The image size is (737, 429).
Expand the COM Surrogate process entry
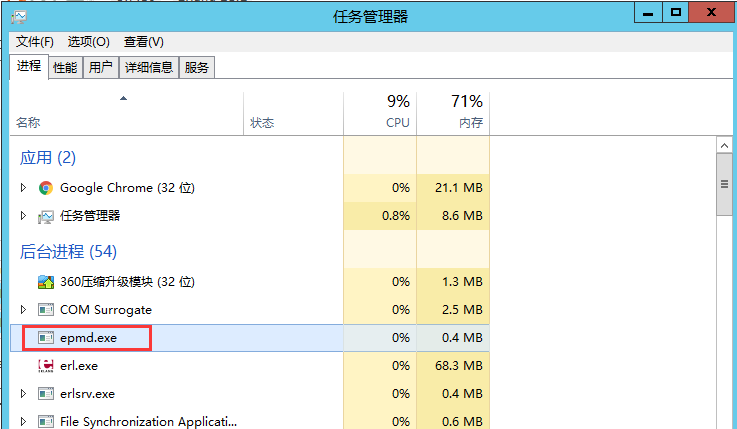[x=24, y=310]
